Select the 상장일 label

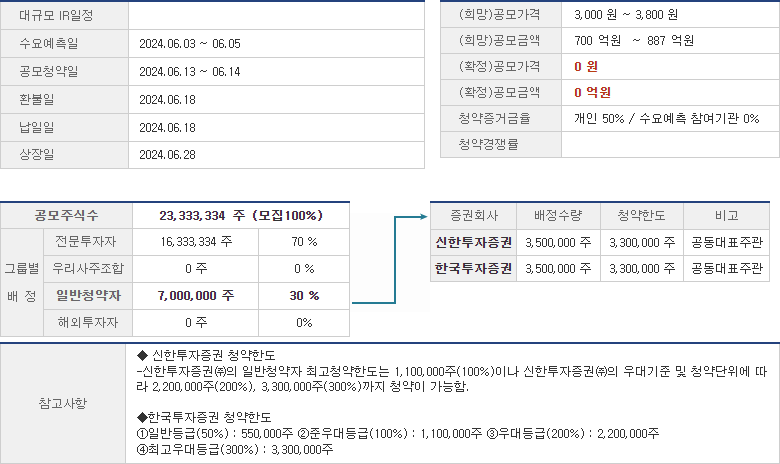pos(37,154)
